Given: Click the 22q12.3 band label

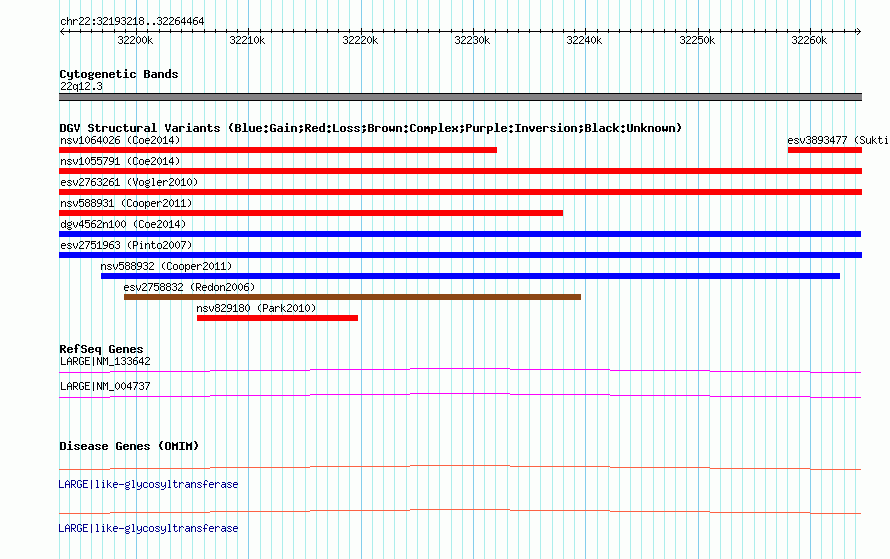Looking at the screenshot, I should click(81, 86).
